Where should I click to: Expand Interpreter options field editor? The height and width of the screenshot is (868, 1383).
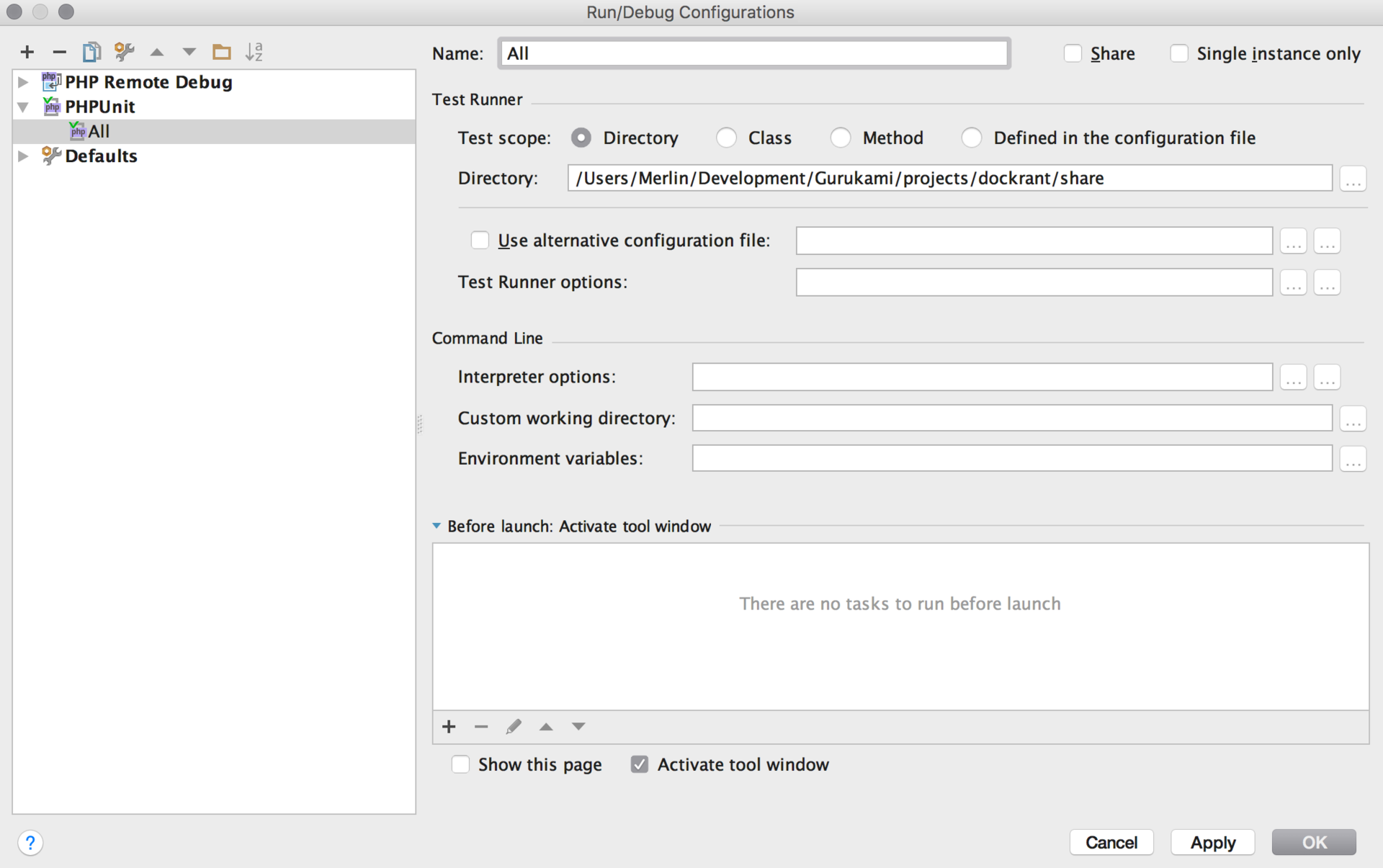(x=1294, y=377)
